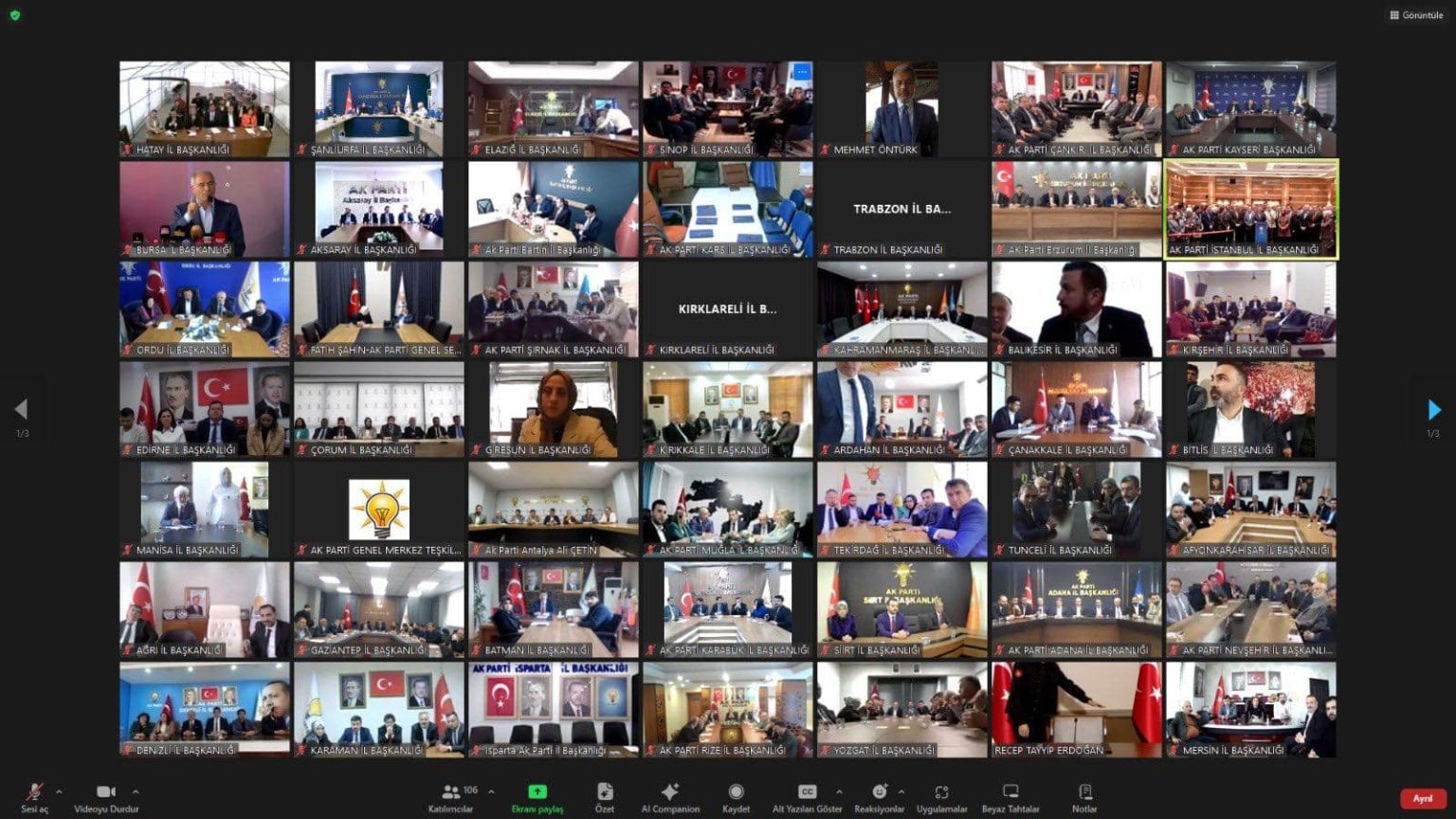Click the AFYONKARAHİSAR İL BAŞKANLIĞI name label
This screenshot has width=1456, height=819.
coord(1257,550)
